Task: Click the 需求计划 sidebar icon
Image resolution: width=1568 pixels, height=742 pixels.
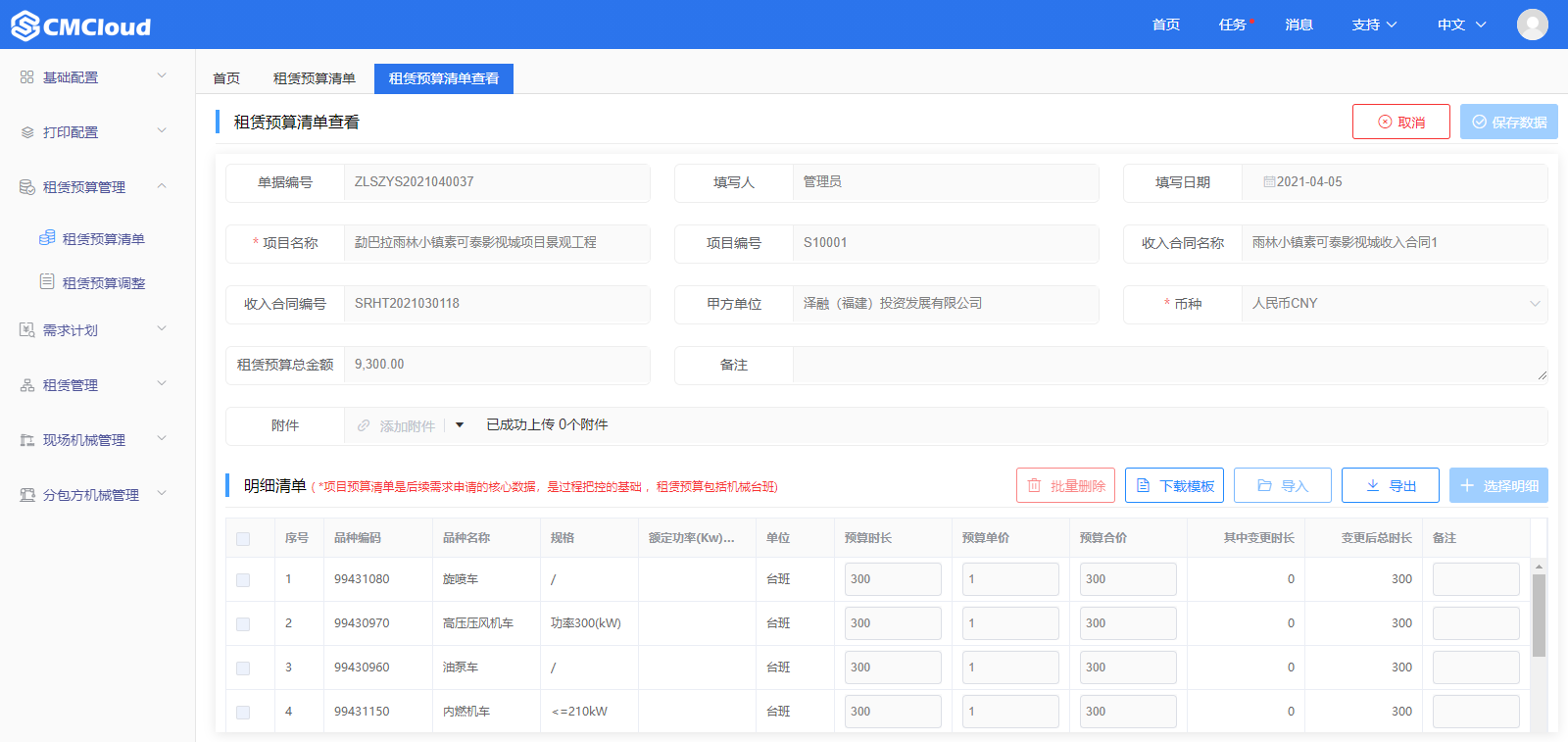Action: 26,330
